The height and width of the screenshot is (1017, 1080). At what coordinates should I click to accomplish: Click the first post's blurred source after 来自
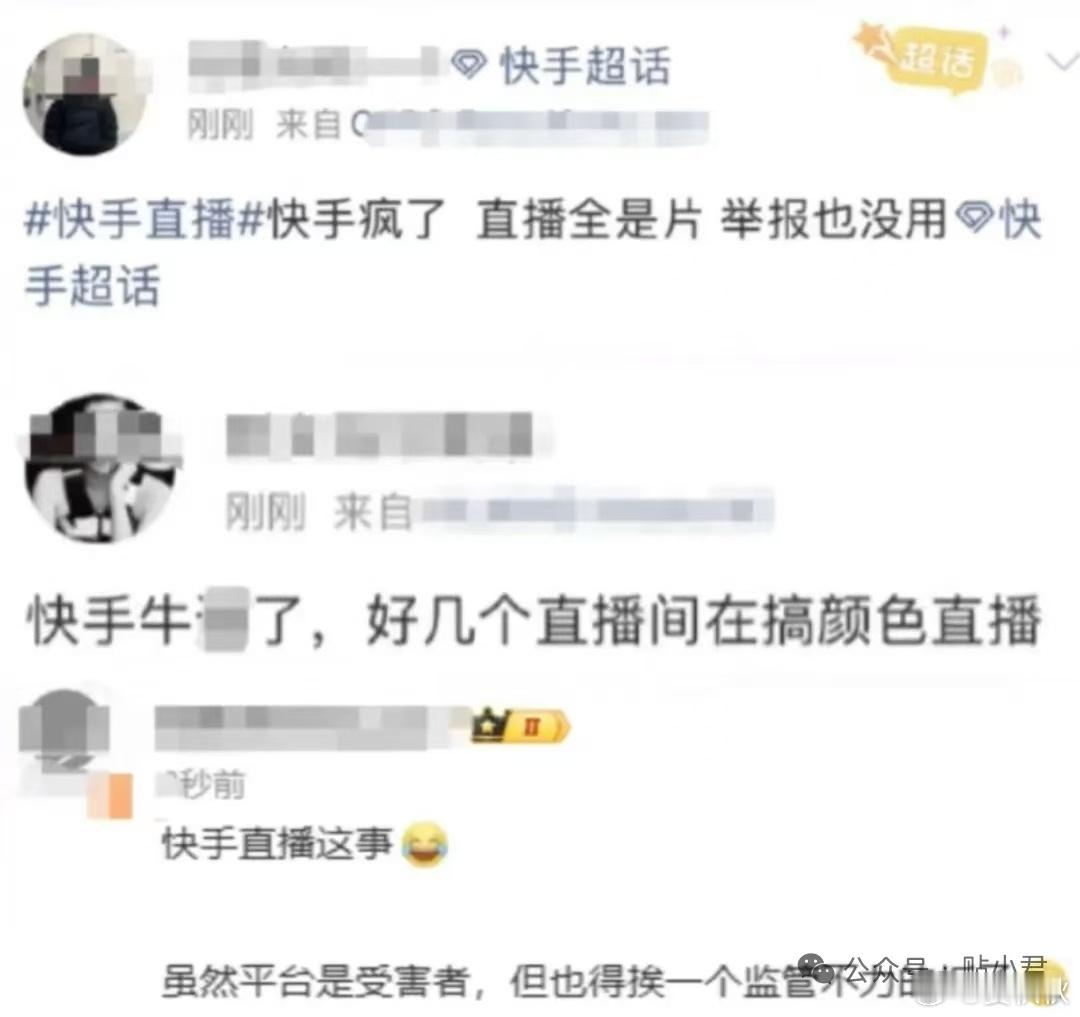530,125
